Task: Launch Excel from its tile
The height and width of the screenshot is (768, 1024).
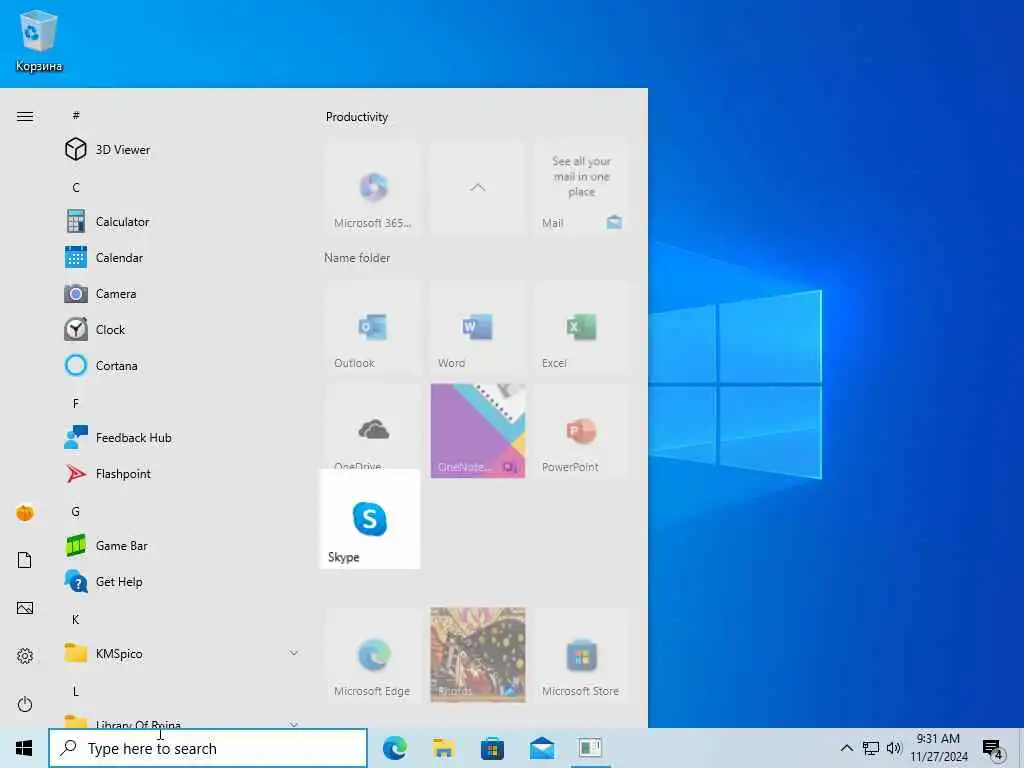Action: pos(581,328)
